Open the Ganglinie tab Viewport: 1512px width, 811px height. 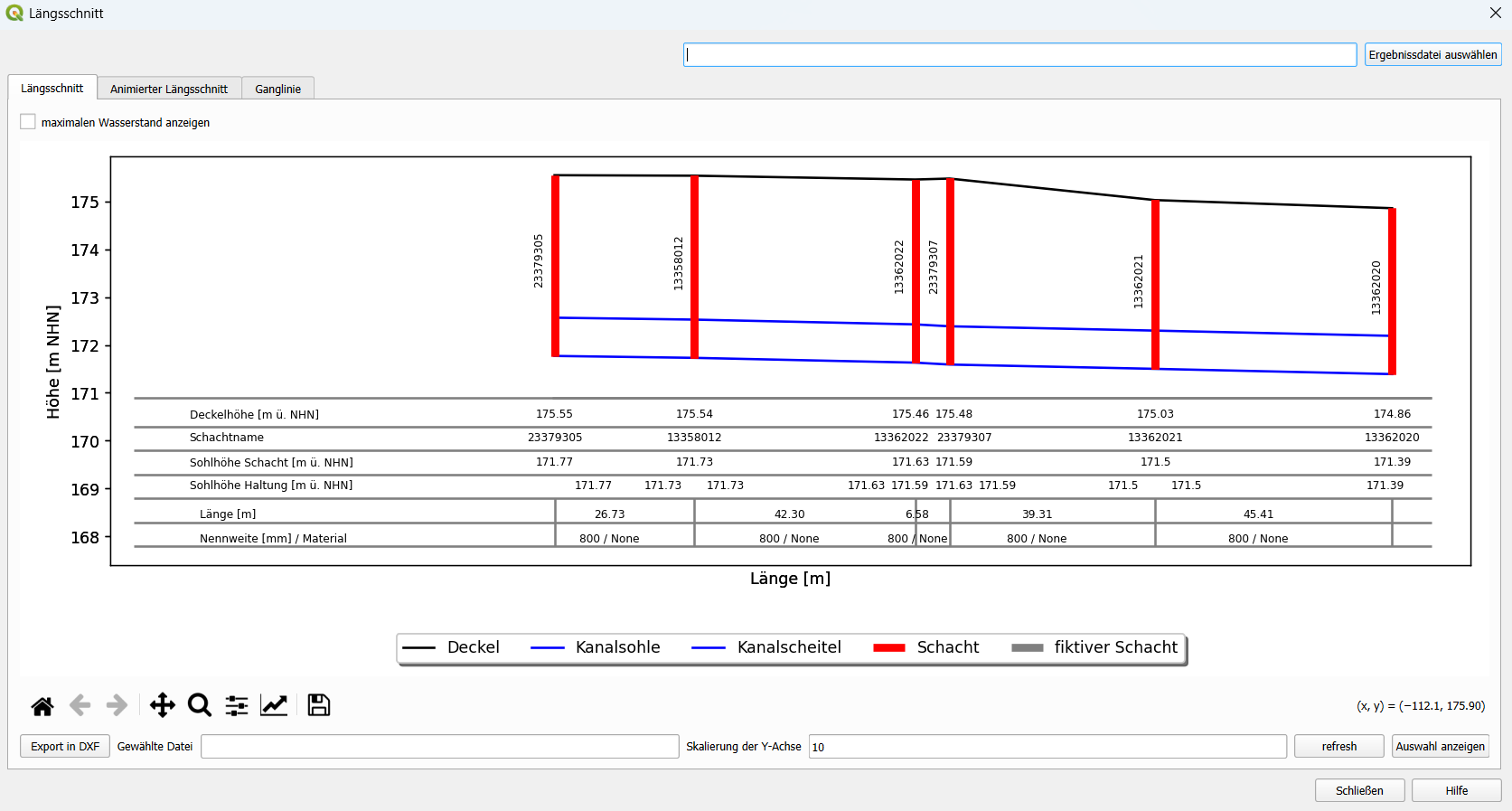pos(277,89)
